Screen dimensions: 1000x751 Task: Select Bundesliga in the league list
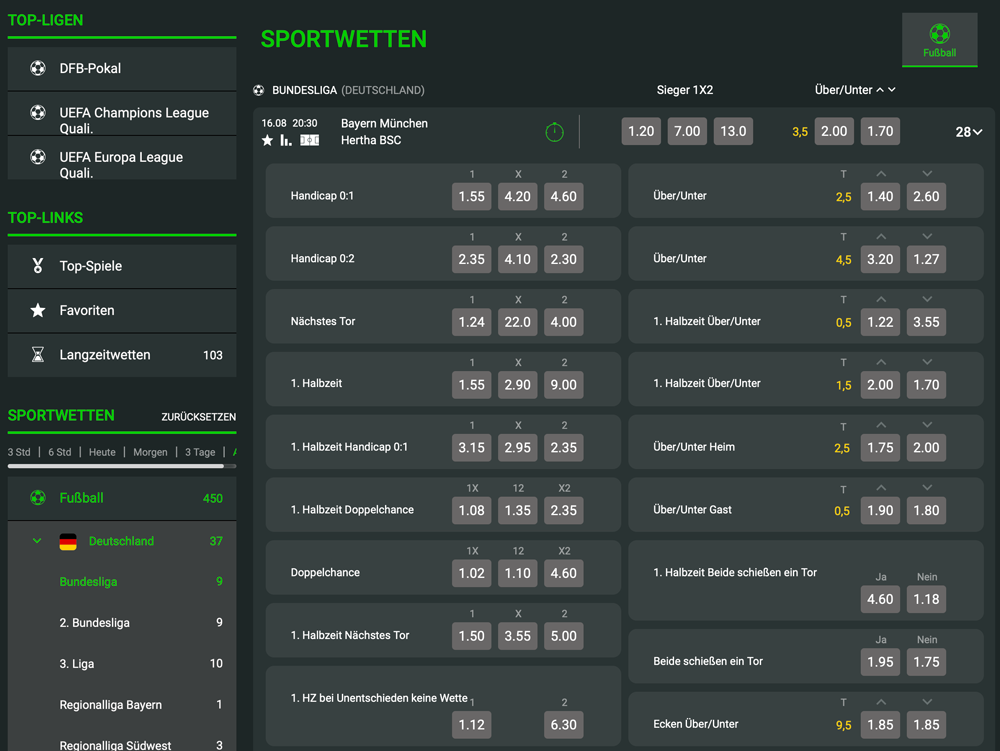point(122,581)
